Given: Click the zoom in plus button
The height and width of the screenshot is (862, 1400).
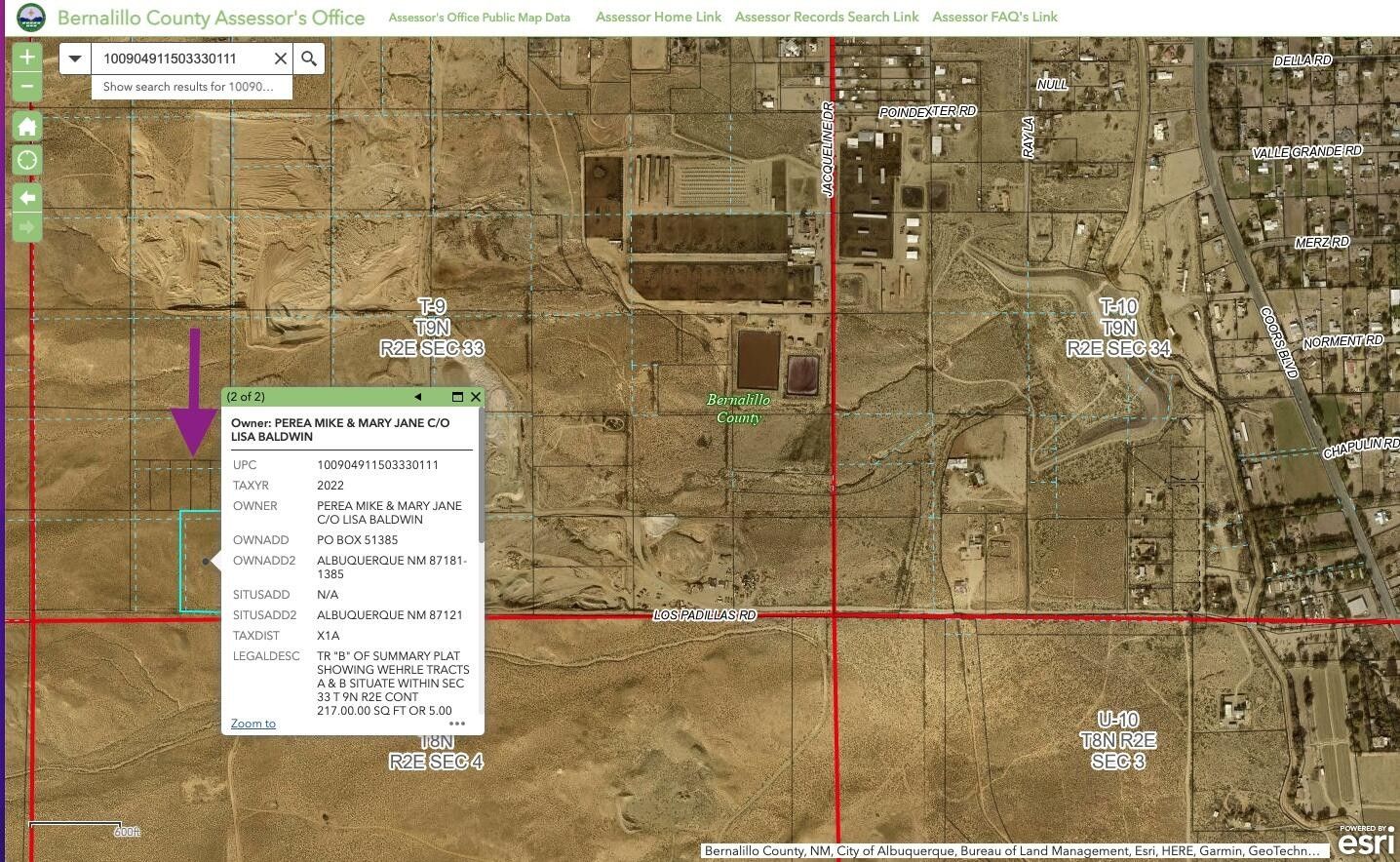Looking at the screenshot, I should click(27, 57).
